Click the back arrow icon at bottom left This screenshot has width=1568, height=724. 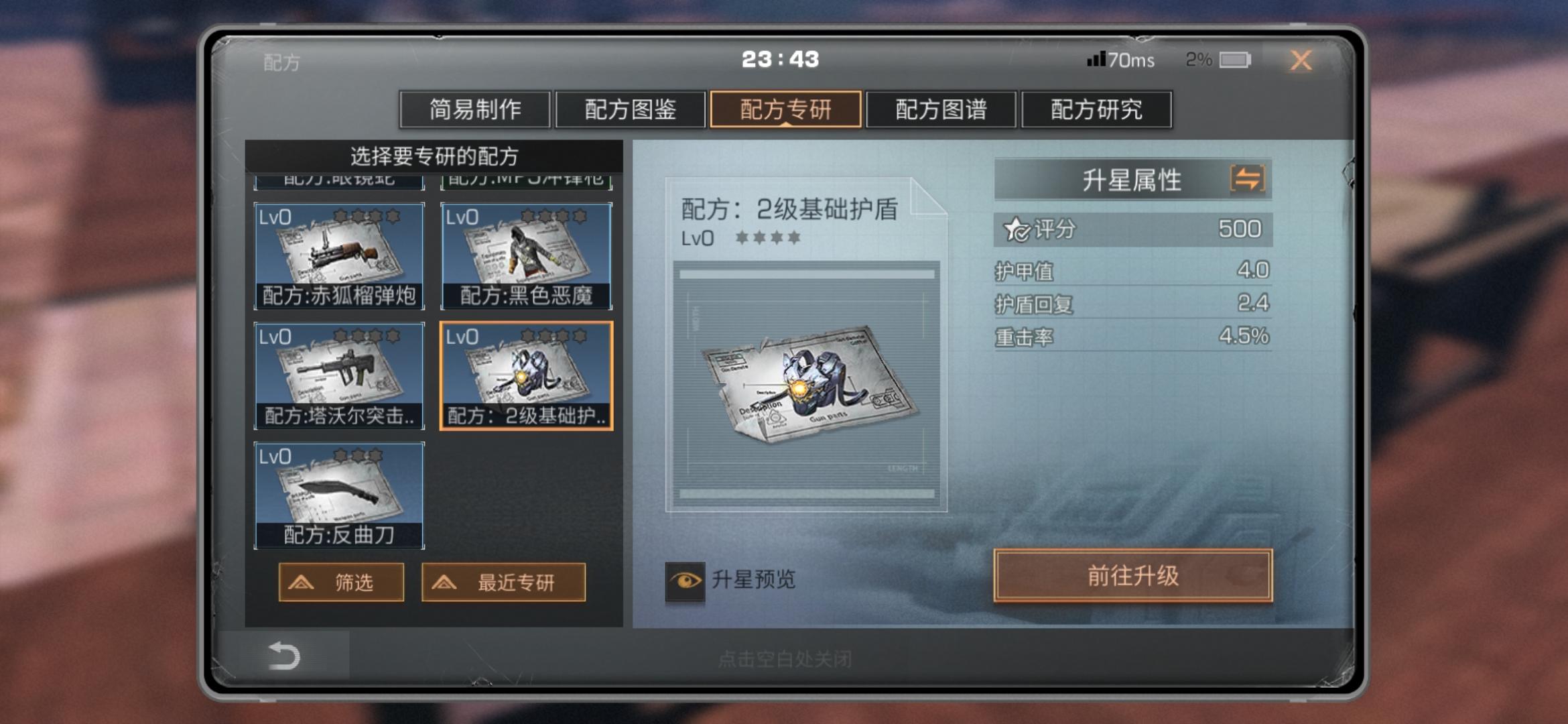tap(284, 655)
